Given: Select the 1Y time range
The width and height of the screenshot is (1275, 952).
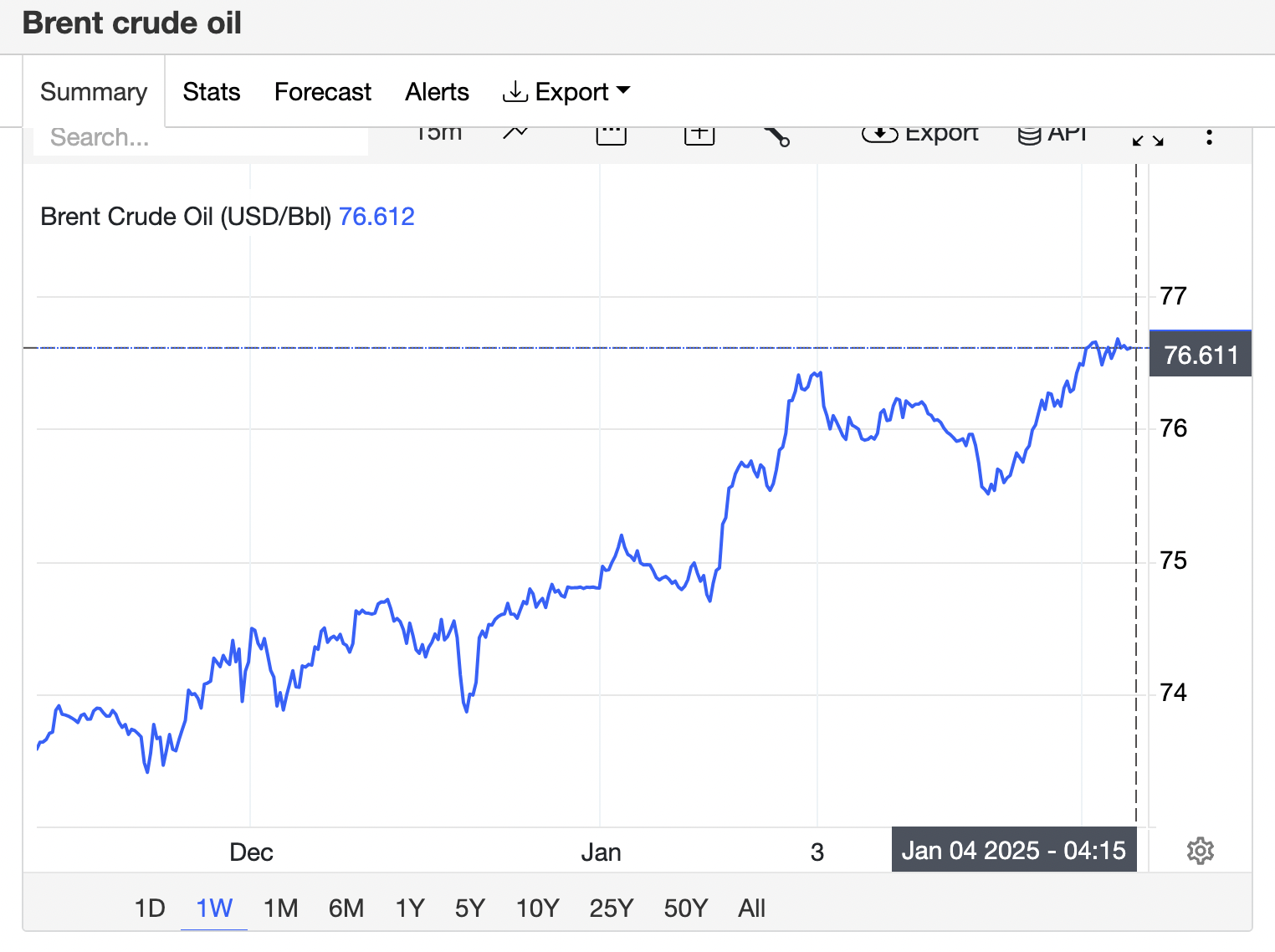Looking at the screenshot, I should click(410, 908).
